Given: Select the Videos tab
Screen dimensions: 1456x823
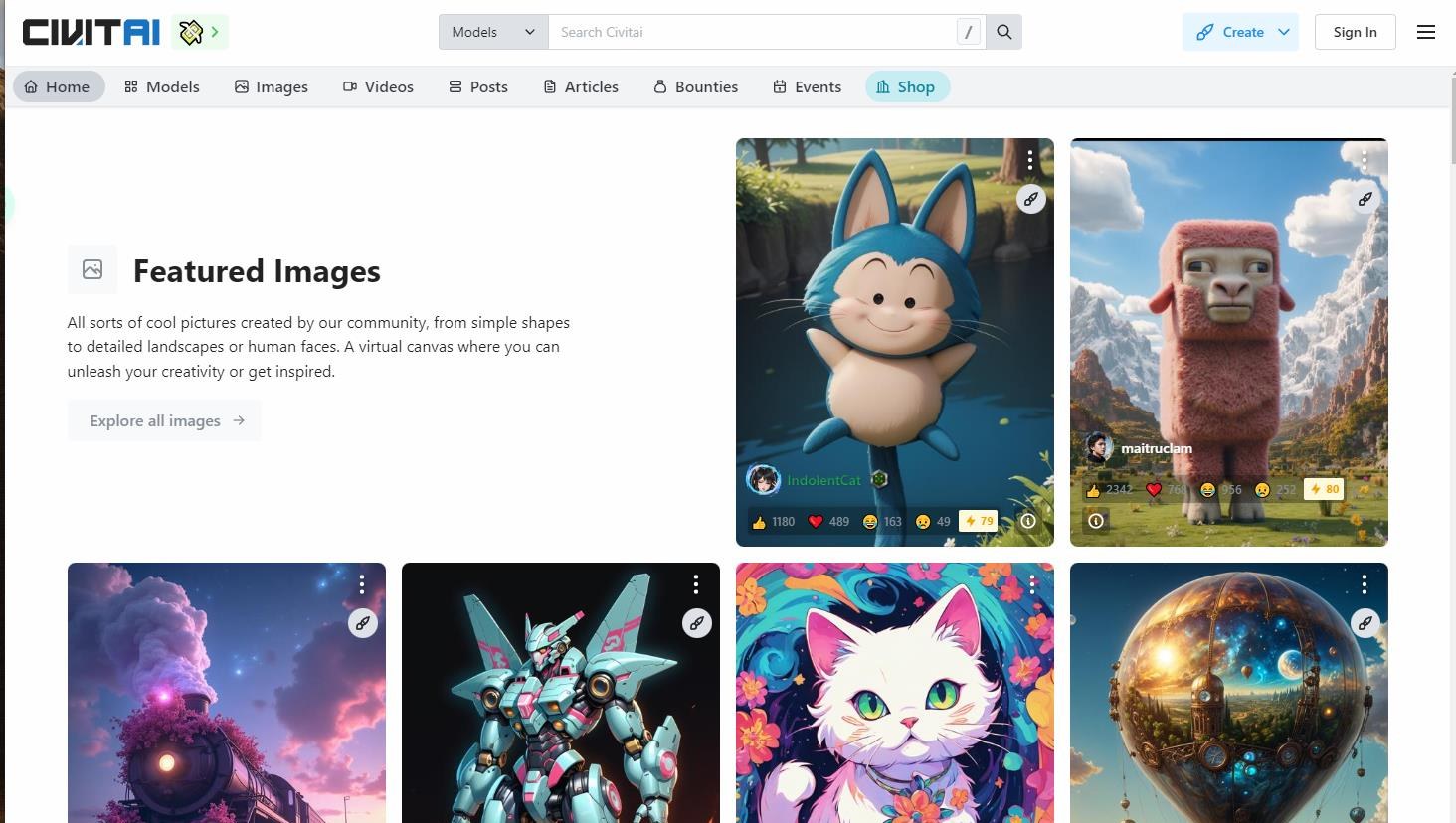Looking at the screenshot, I should [x=378, y=86].
